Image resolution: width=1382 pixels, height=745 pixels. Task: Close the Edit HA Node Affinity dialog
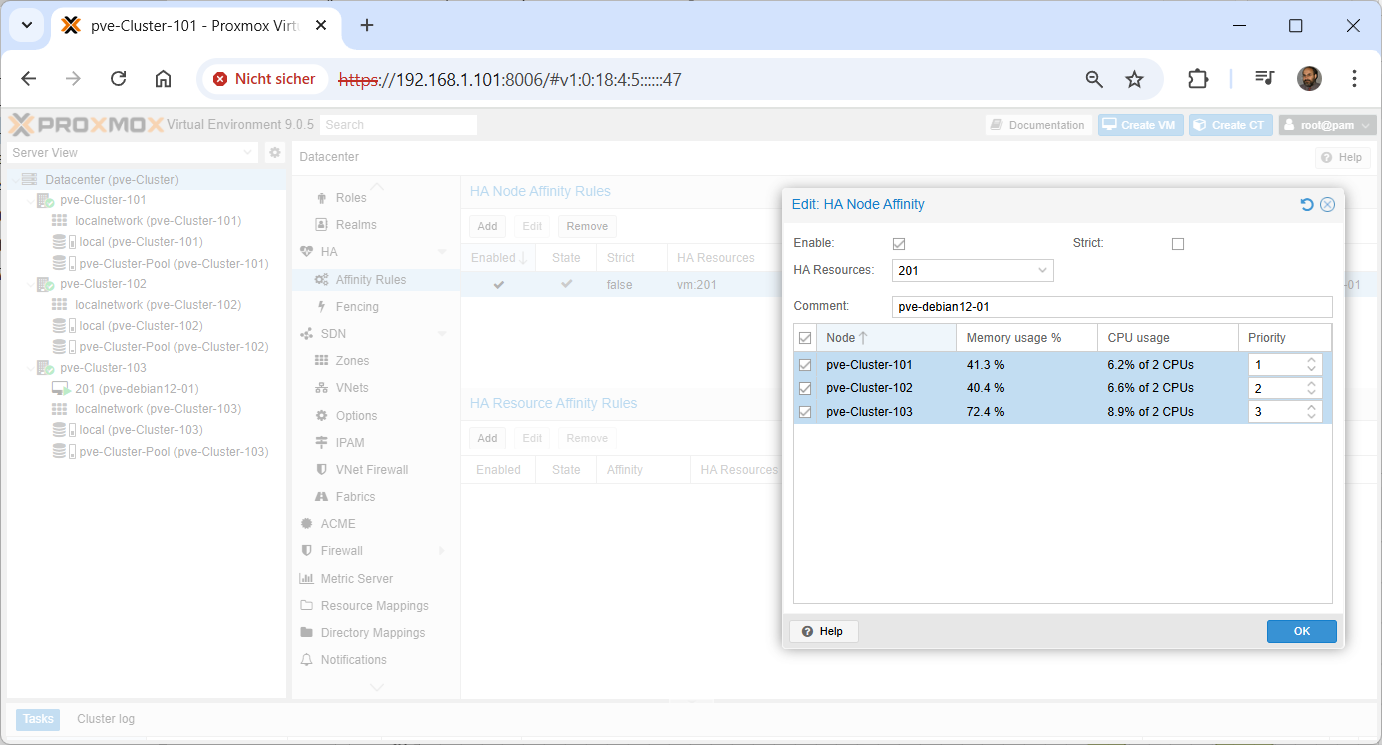point(1327,204)
